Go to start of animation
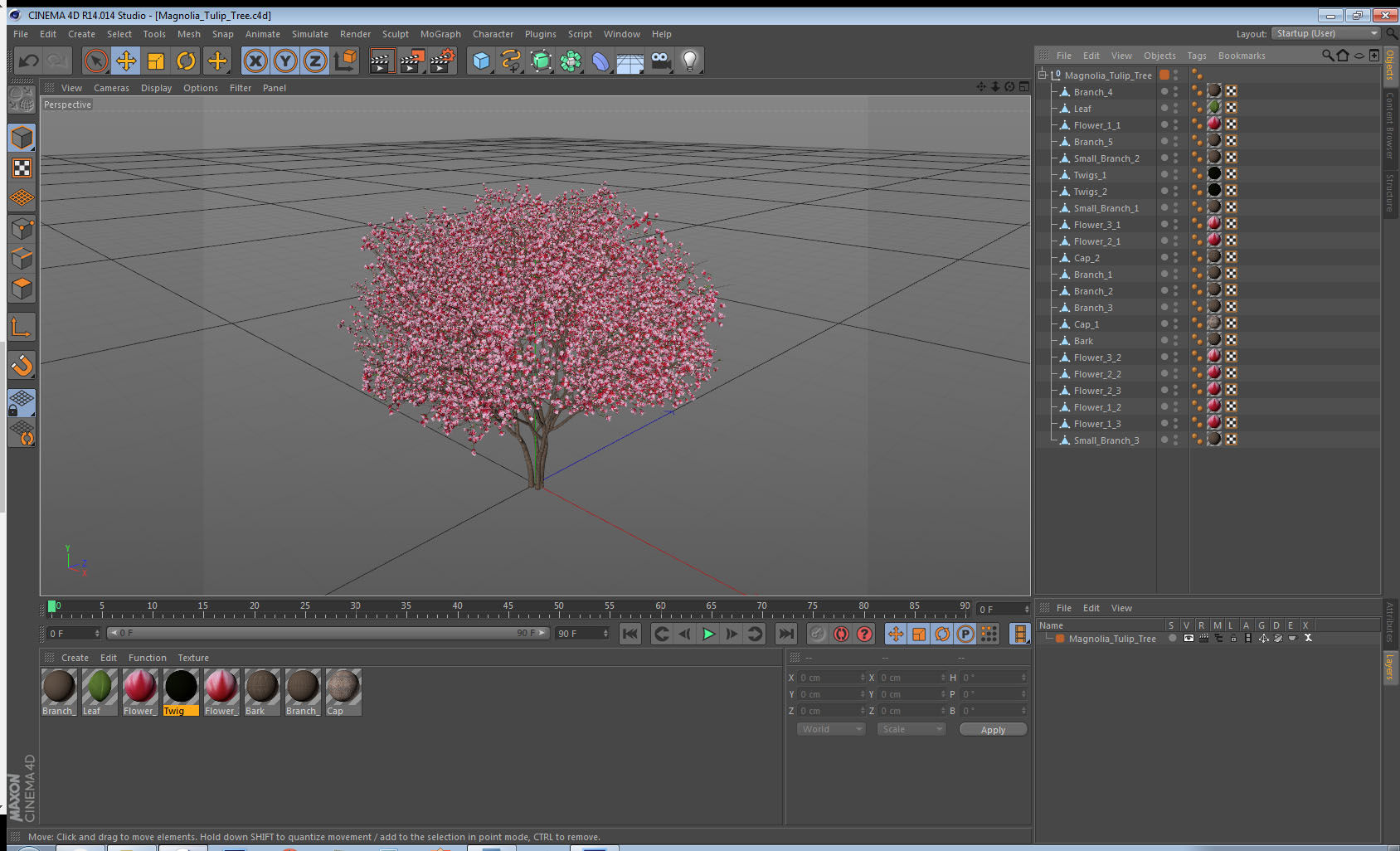Viewport: 1400px width, 851px height. pyautogui.click(x=630, y=634)
